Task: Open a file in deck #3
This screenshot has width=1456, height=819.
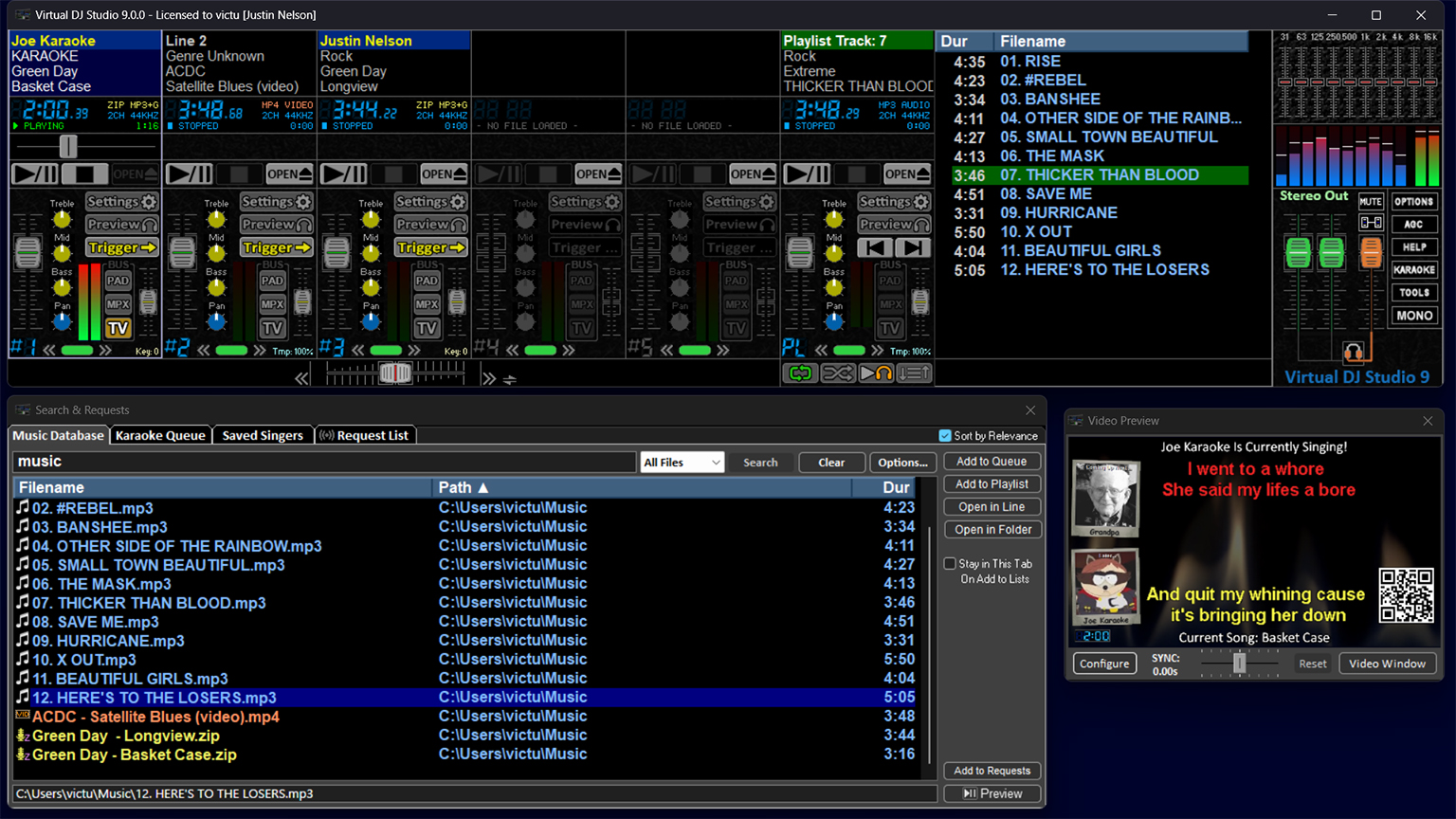Action: (x=444, y=174)
